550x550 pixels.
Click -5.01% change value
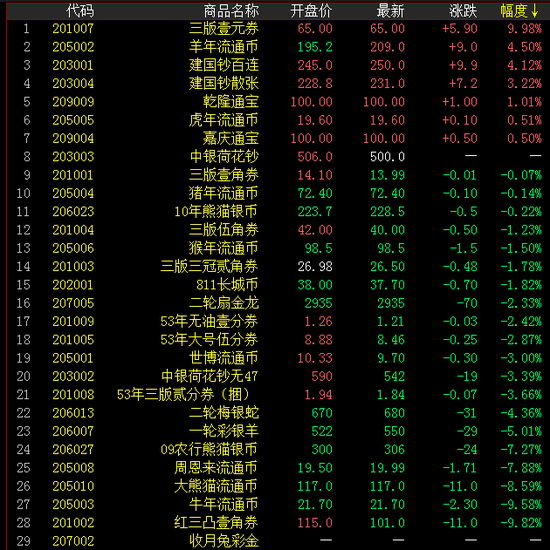(x=521, y=431)
